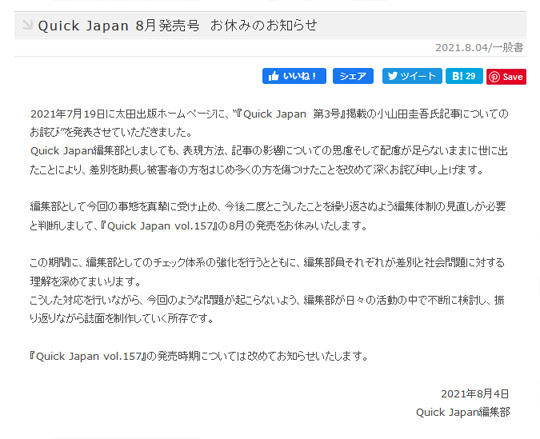540x439 pixels.
Task: Click the red Save button text
Action: (512, 77)
